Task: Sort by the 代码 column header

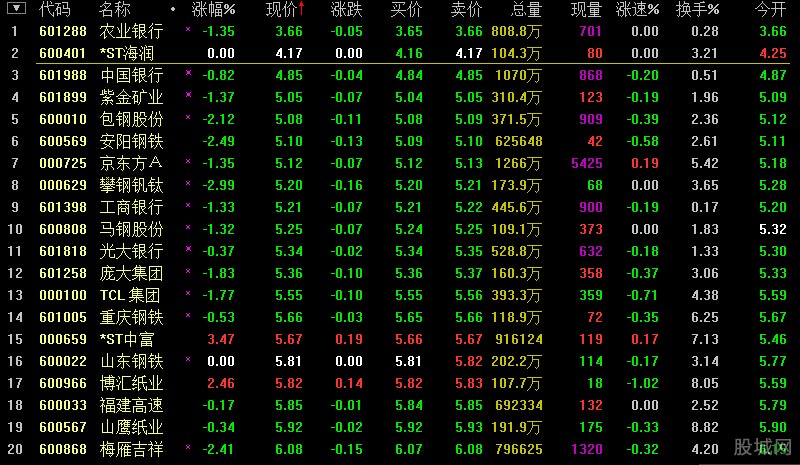Action: 55,9
